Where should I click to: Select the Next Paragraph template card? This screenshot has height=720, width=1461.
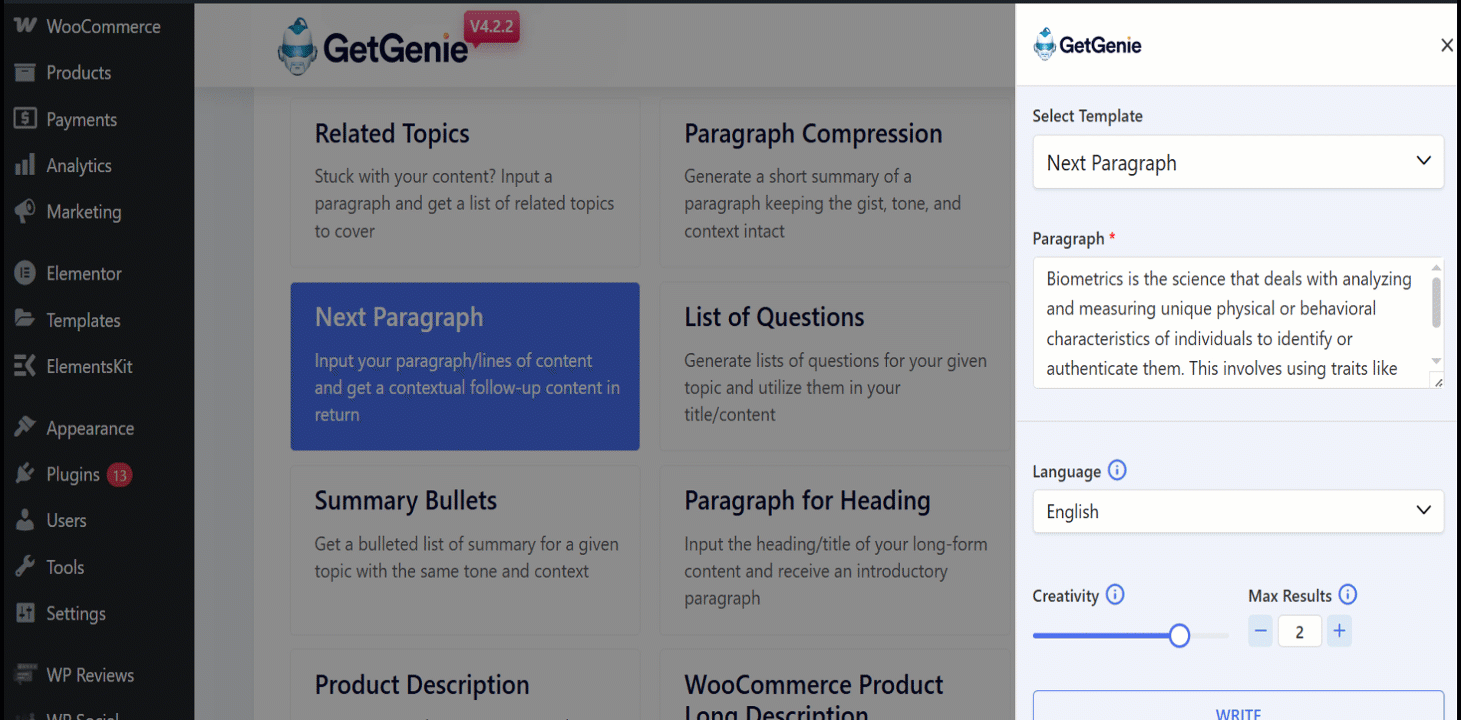(x=465, y=366)
